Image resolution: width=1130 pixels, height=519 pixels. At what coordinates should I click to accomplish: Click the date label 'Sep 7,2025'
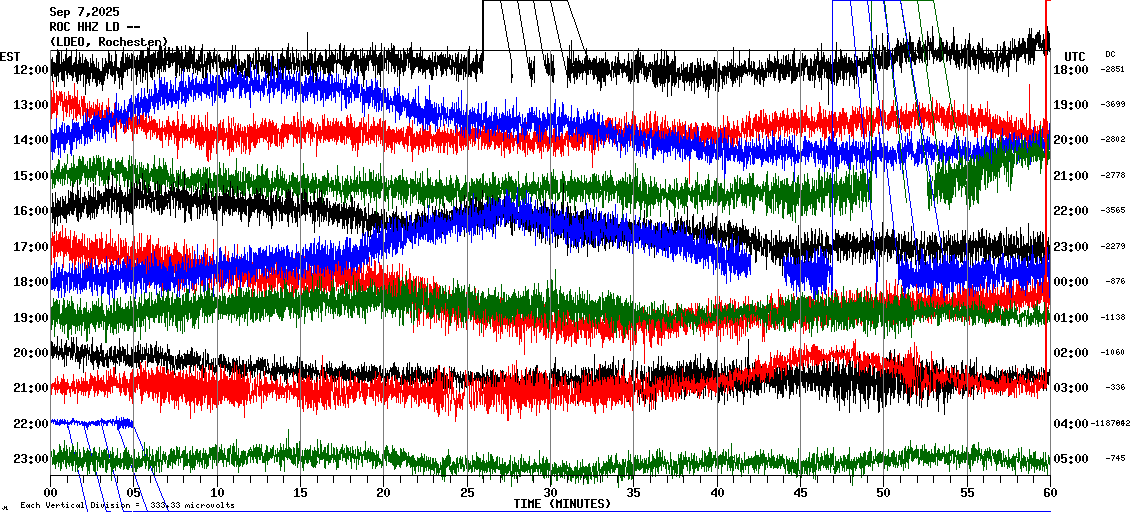pos(84,12)
